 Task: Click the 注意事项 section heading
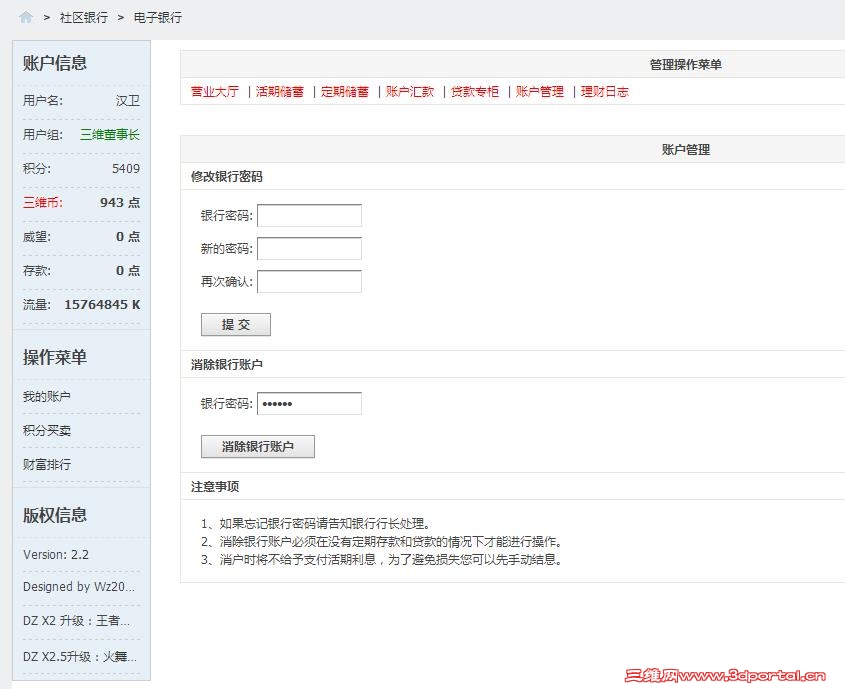[x=214, y=486]
